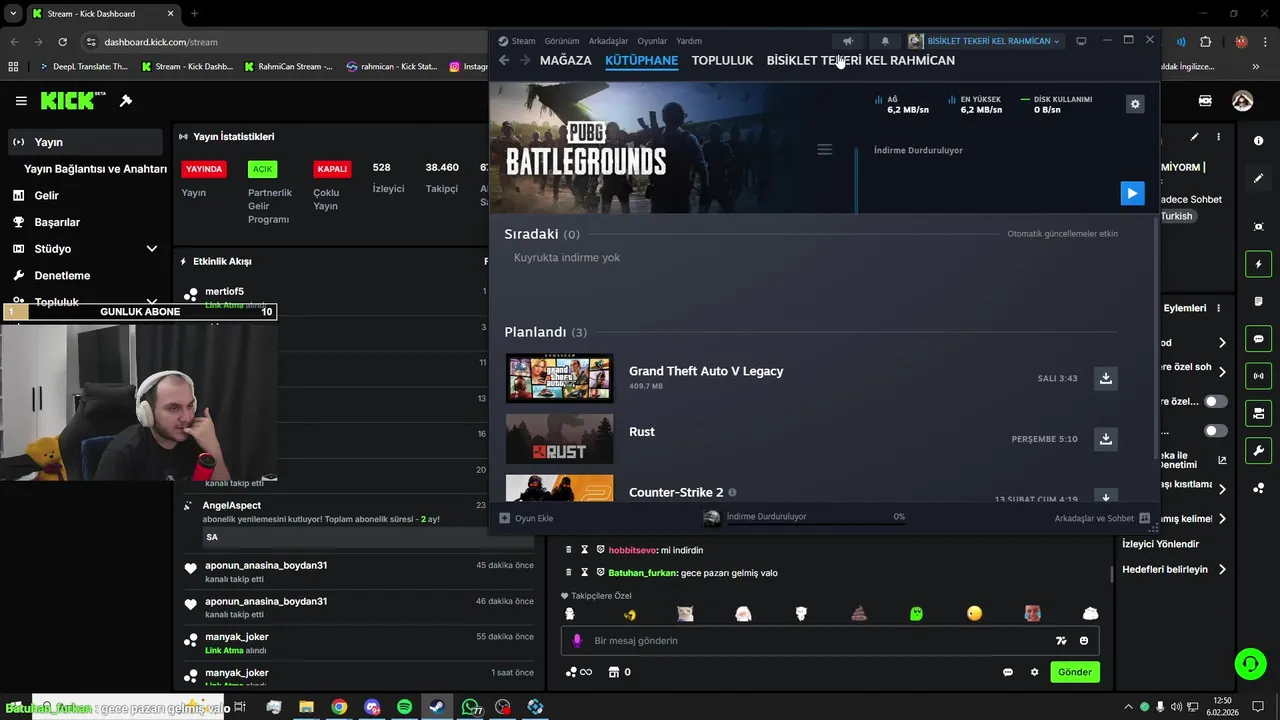Open Steam download settings gear
The width and height of the screenshot is (1280, 720).
pyautogui.click(x=1134, y=104)
